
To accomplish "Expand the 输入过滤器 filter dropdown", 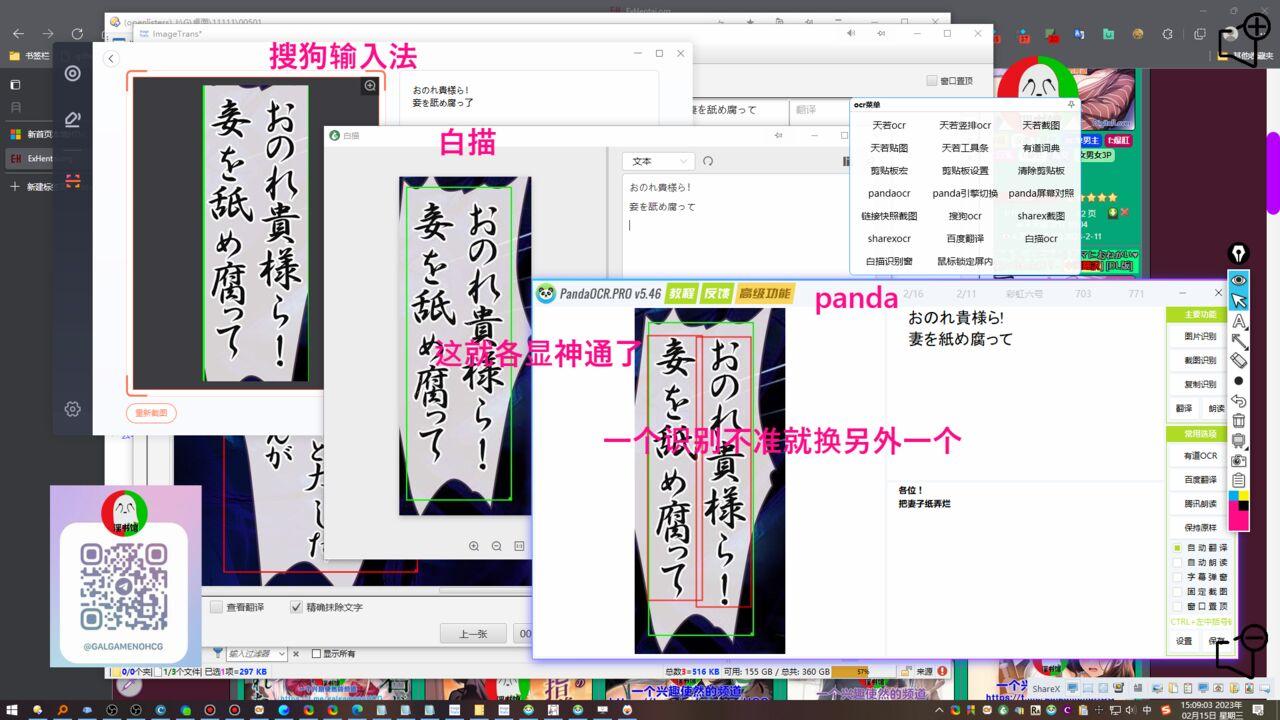I will (282, 654).
